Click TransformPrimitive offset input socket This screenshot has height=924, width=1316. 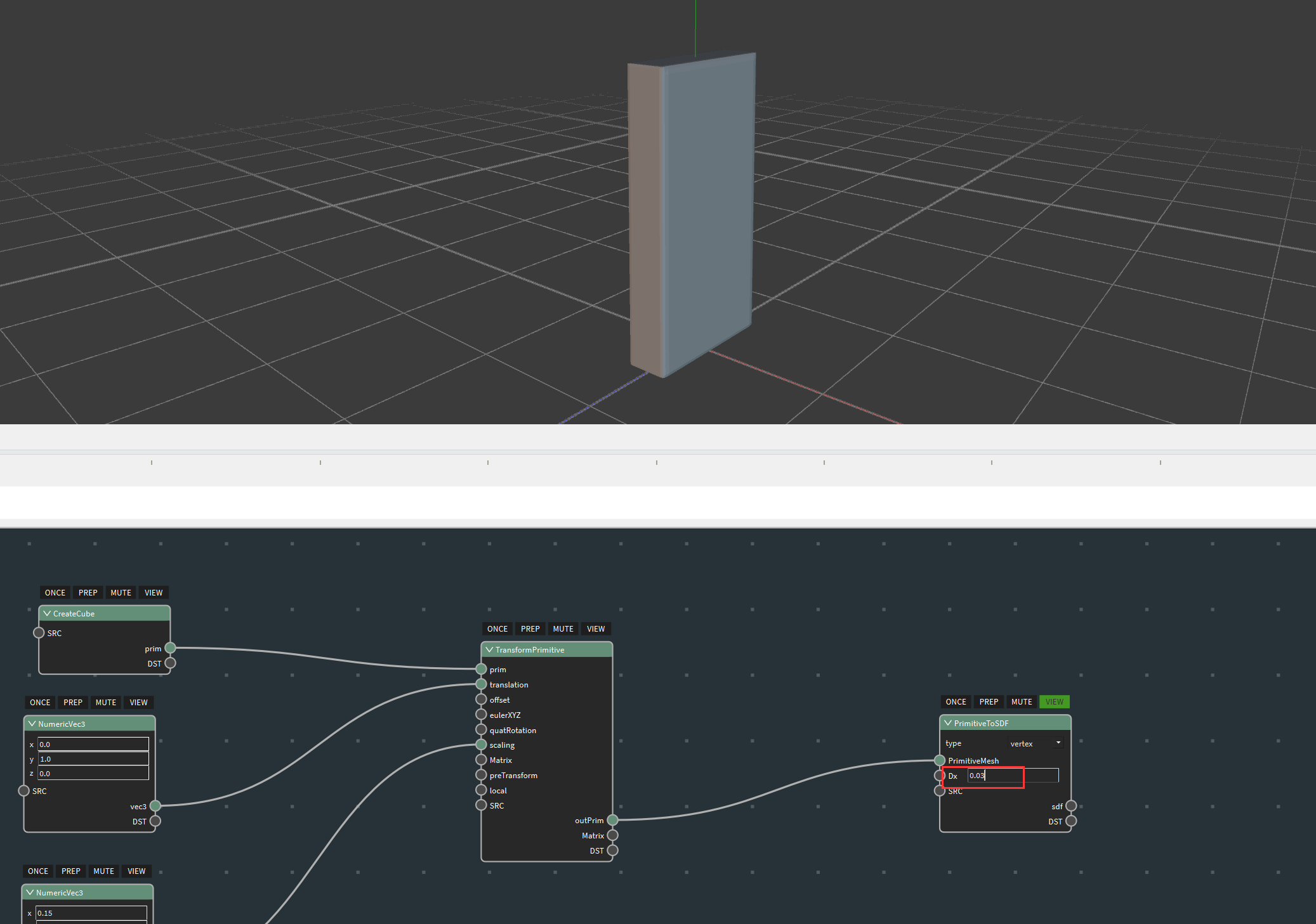pyautogui.click(x=481, y=700)
